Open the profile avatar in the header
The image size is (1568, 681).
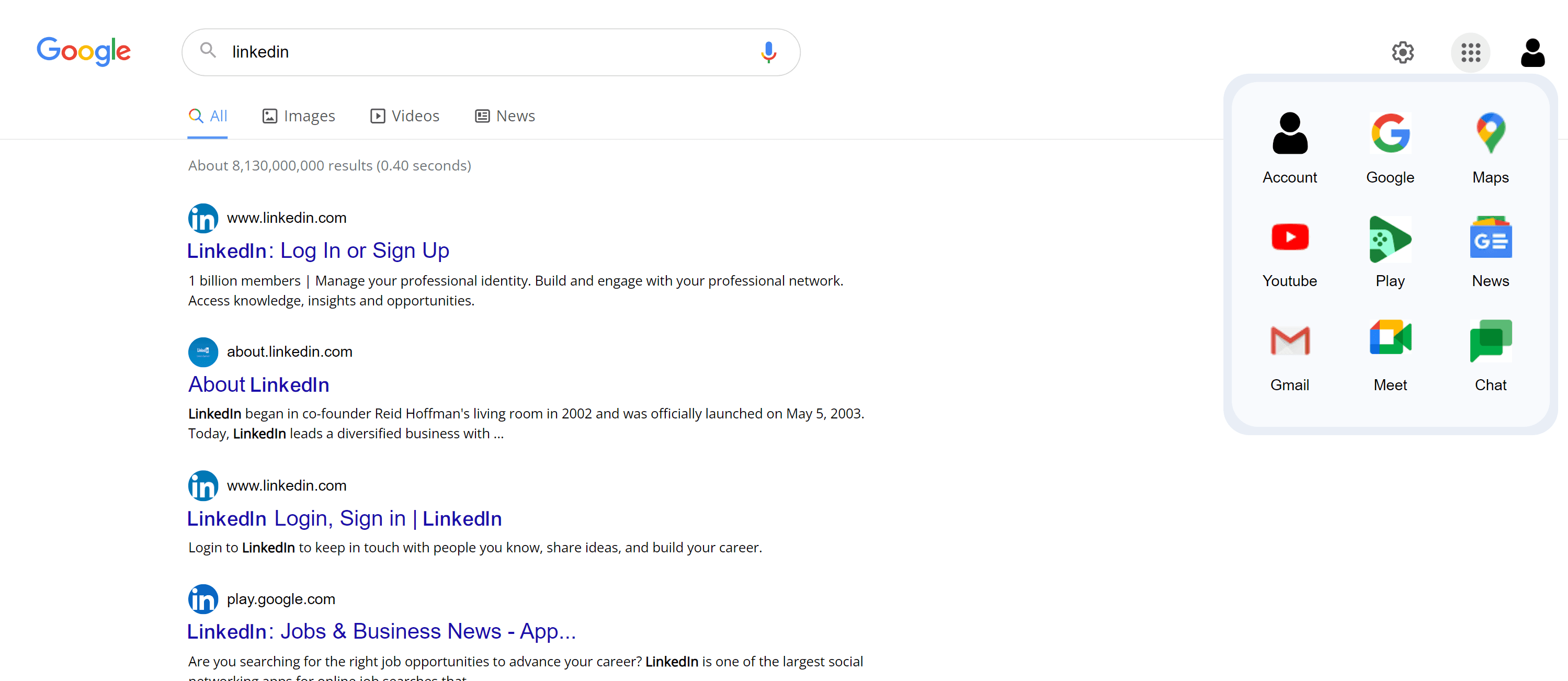coord(1532,52)
